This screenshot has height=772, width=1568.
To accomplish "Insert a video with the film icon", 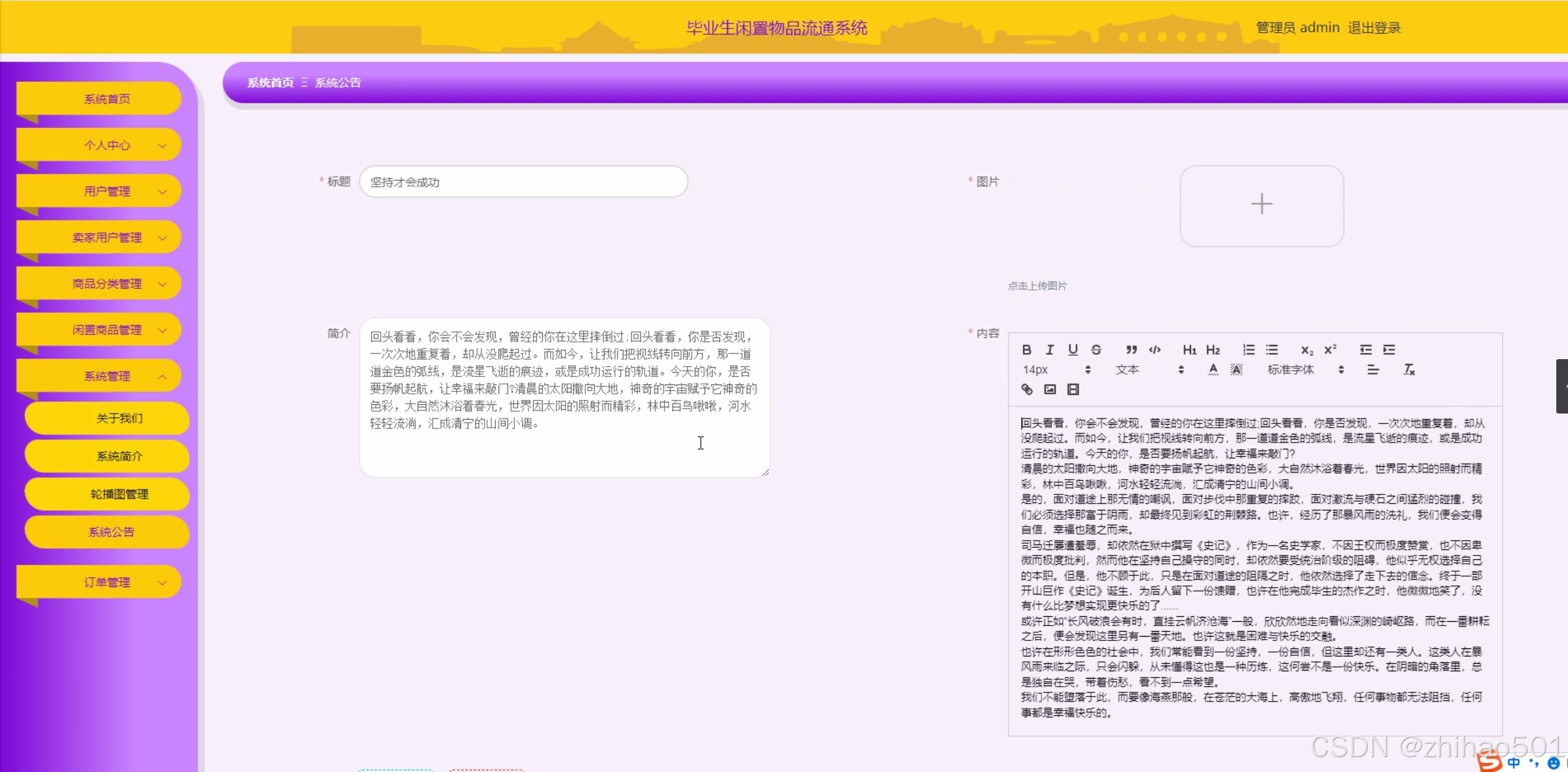I will pos(1073,389).
